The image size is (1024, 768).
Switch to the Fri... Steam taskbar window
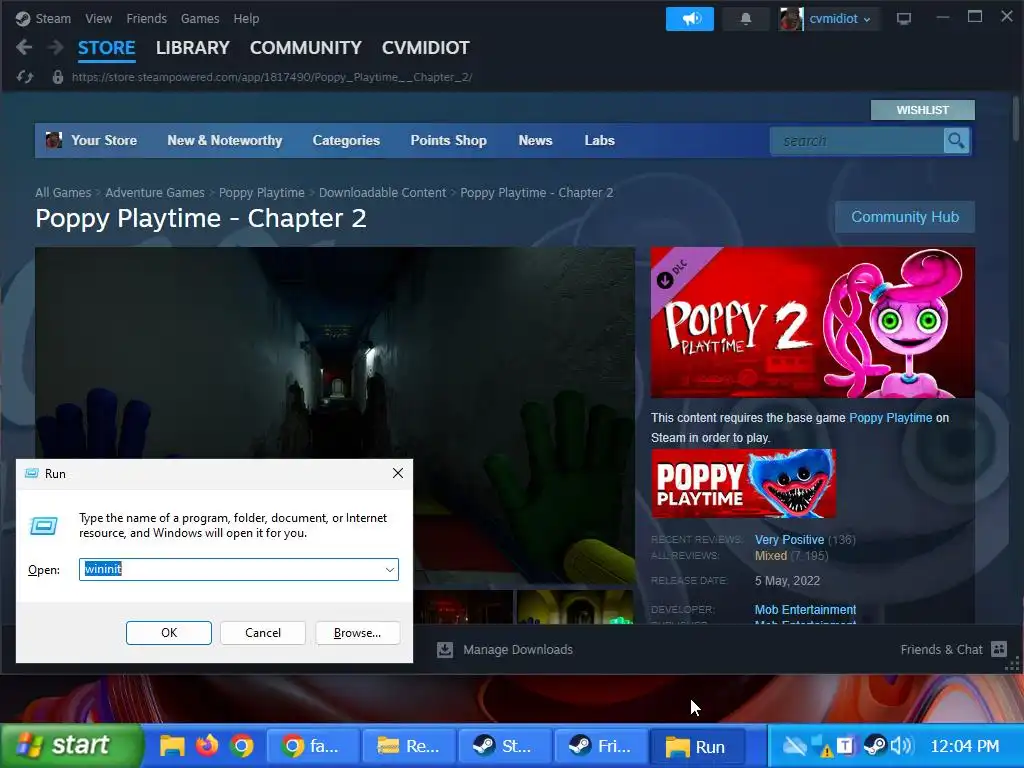(x=601, y=746)
